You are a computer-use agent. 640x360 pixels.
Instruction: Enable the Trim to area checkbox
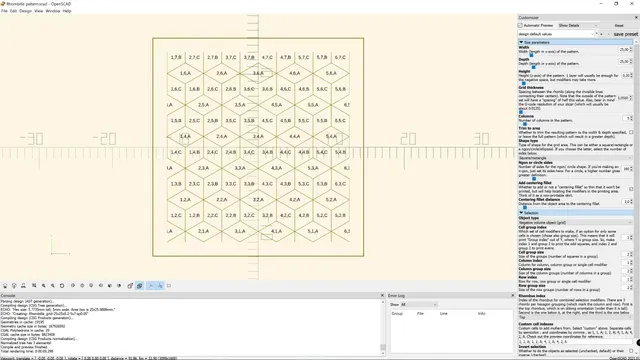tap(631, 132)
